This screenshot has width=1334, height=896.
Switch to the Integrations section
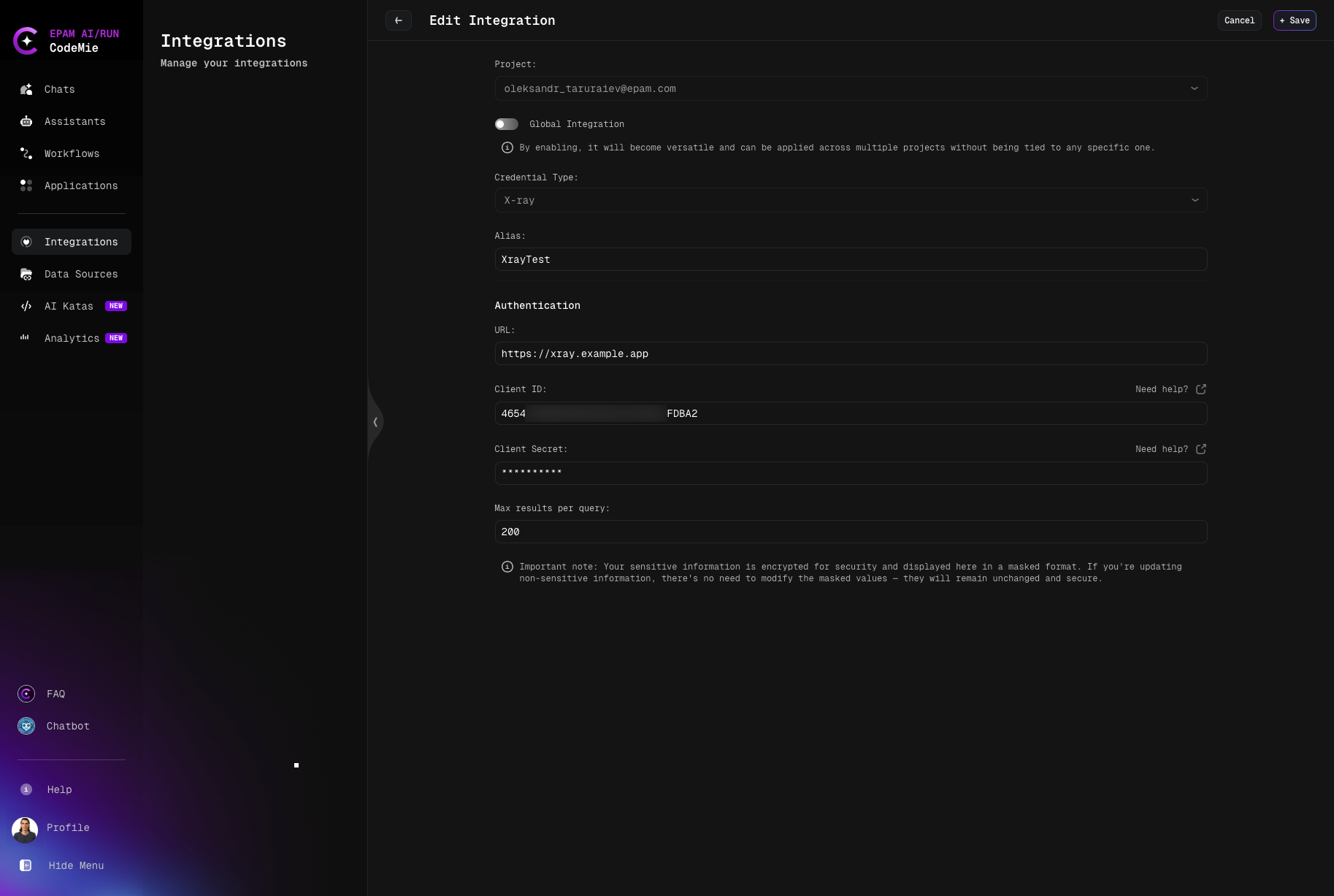coord(81,242)
